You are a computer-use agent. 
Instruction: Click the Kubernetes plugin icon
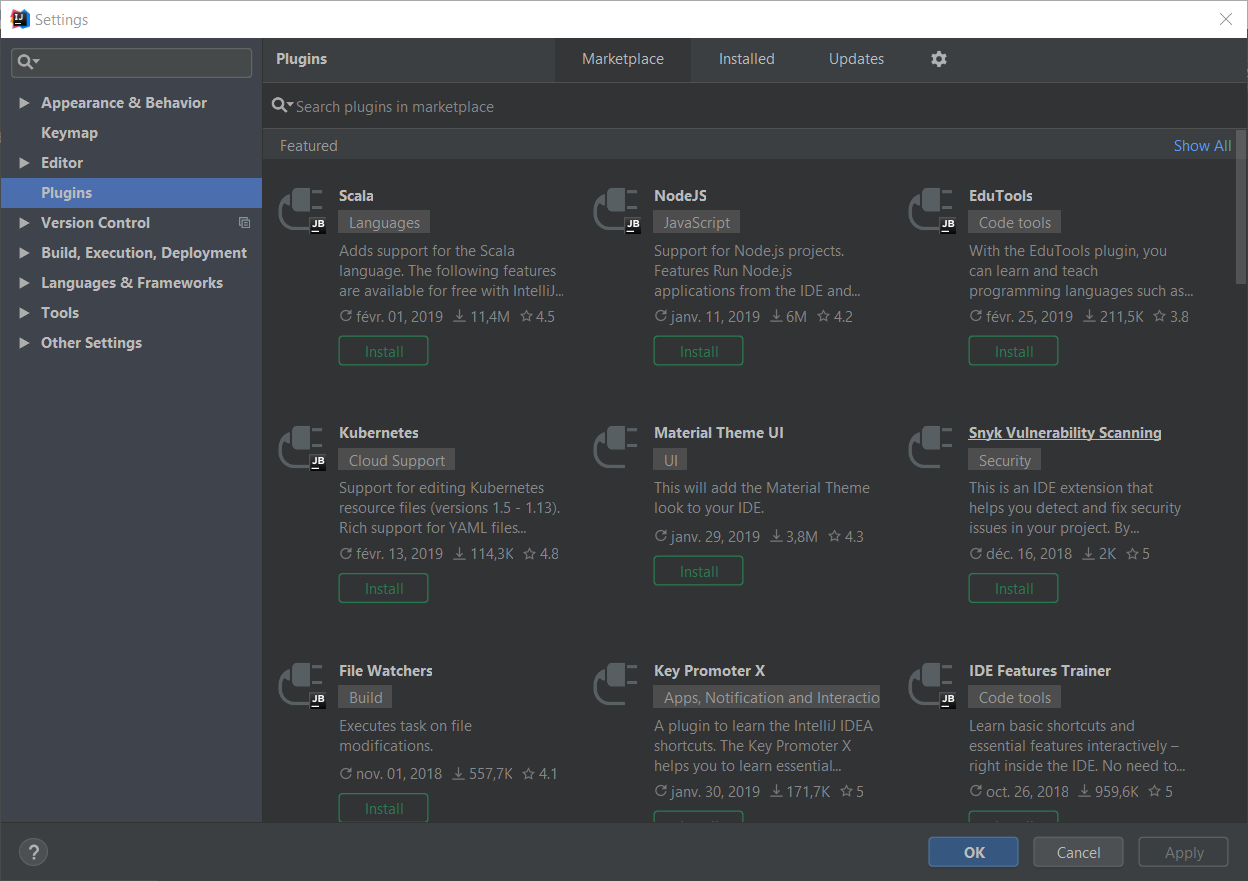(302, 448)
